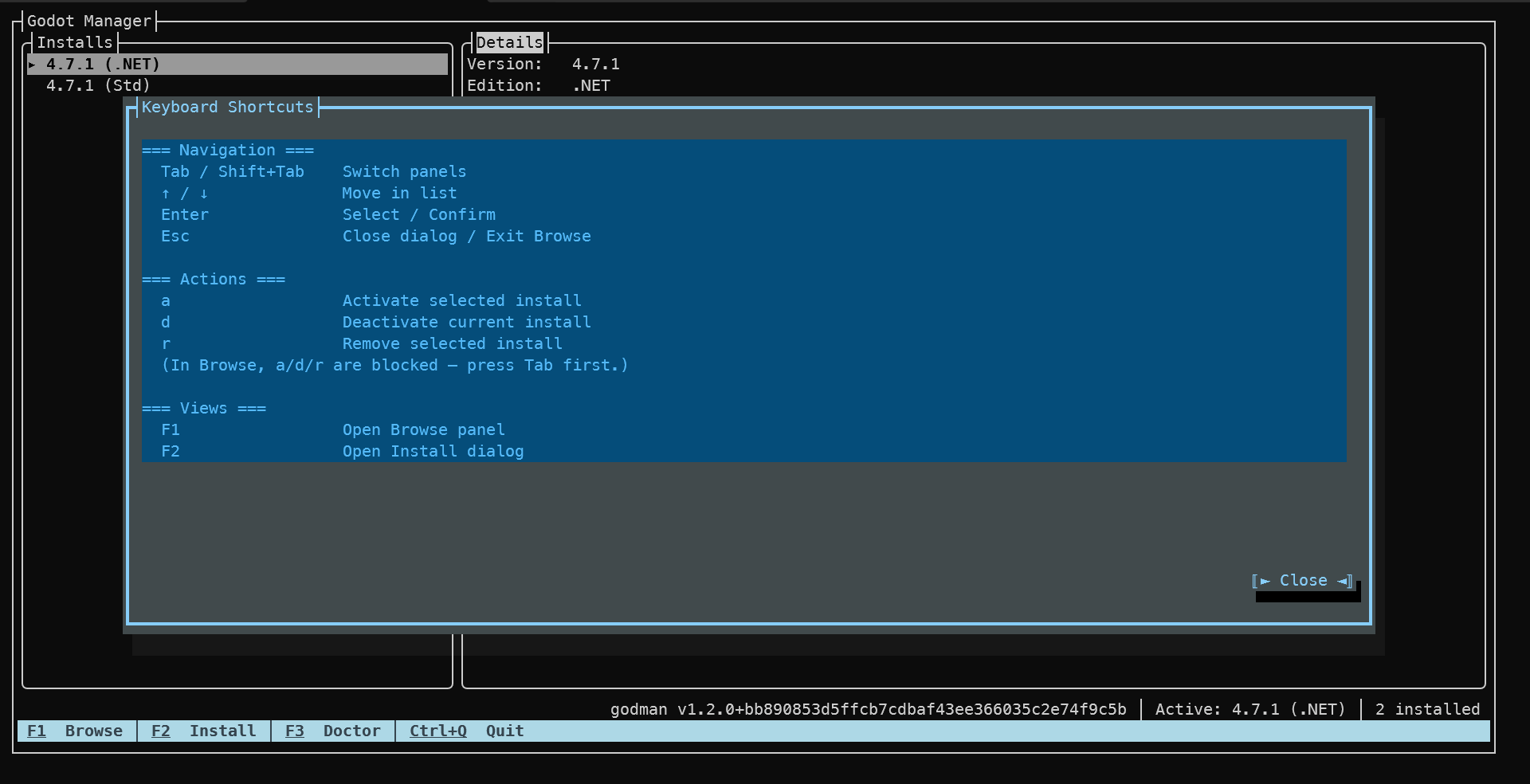Click the 'Edition: .NET' details line

(x=539, y=86)
